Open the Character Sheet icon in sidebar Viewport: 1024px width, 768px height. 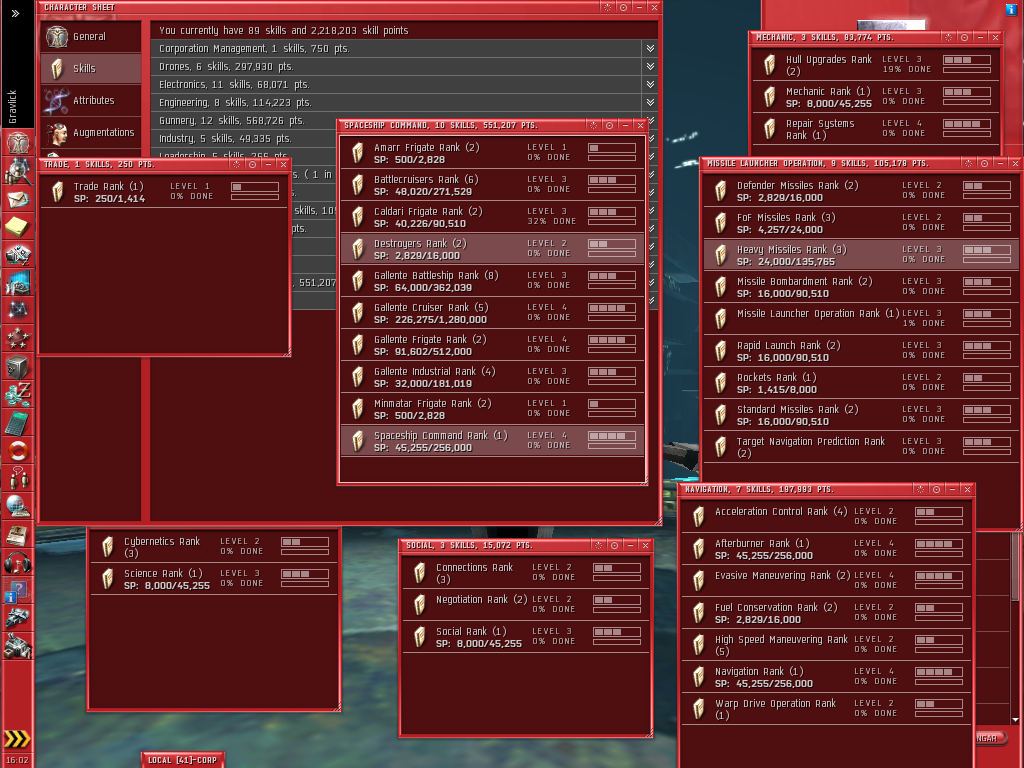pos(18,143)
